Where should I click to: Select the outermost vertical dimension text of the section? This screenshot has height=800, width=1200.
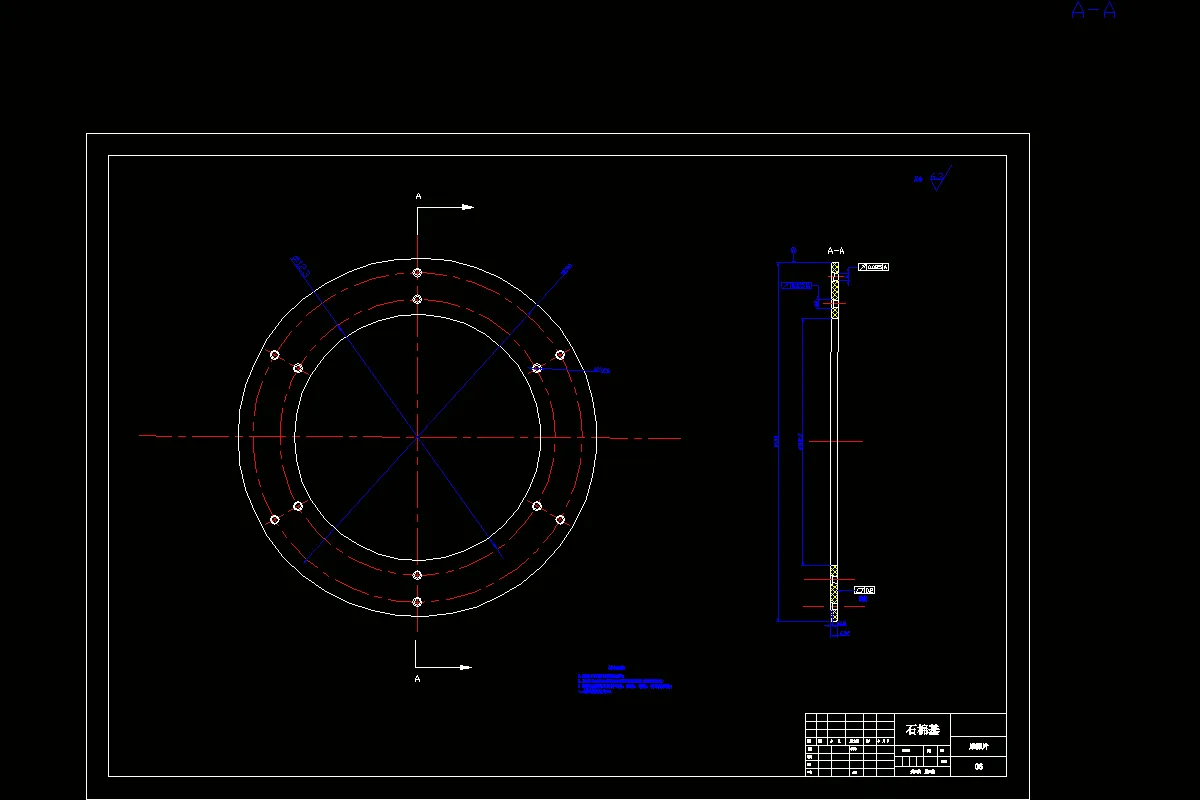(777, 440)
